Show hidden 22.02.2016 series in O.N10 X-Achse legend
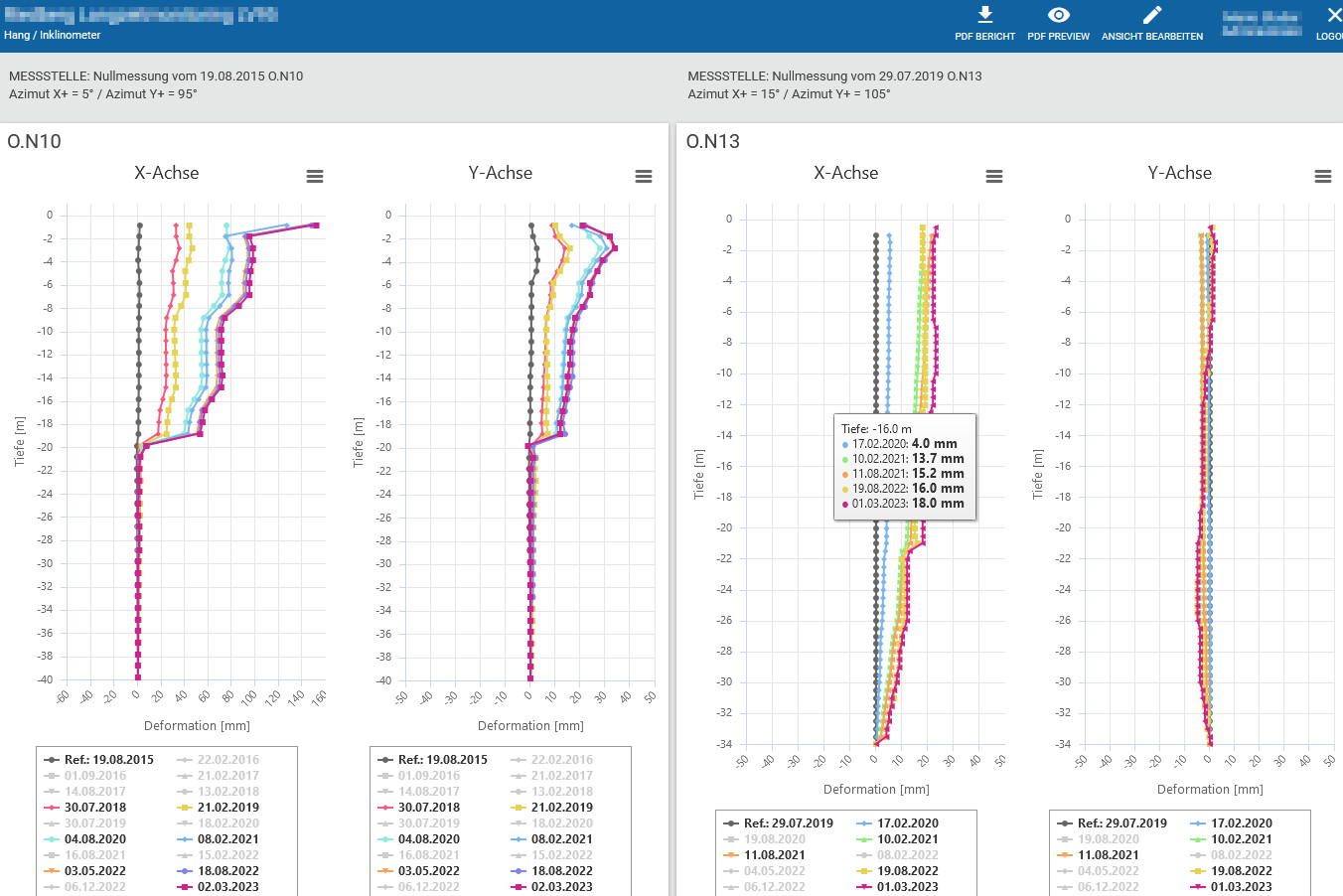Viewport: 1343px width, 896px height. click(227, 760)
